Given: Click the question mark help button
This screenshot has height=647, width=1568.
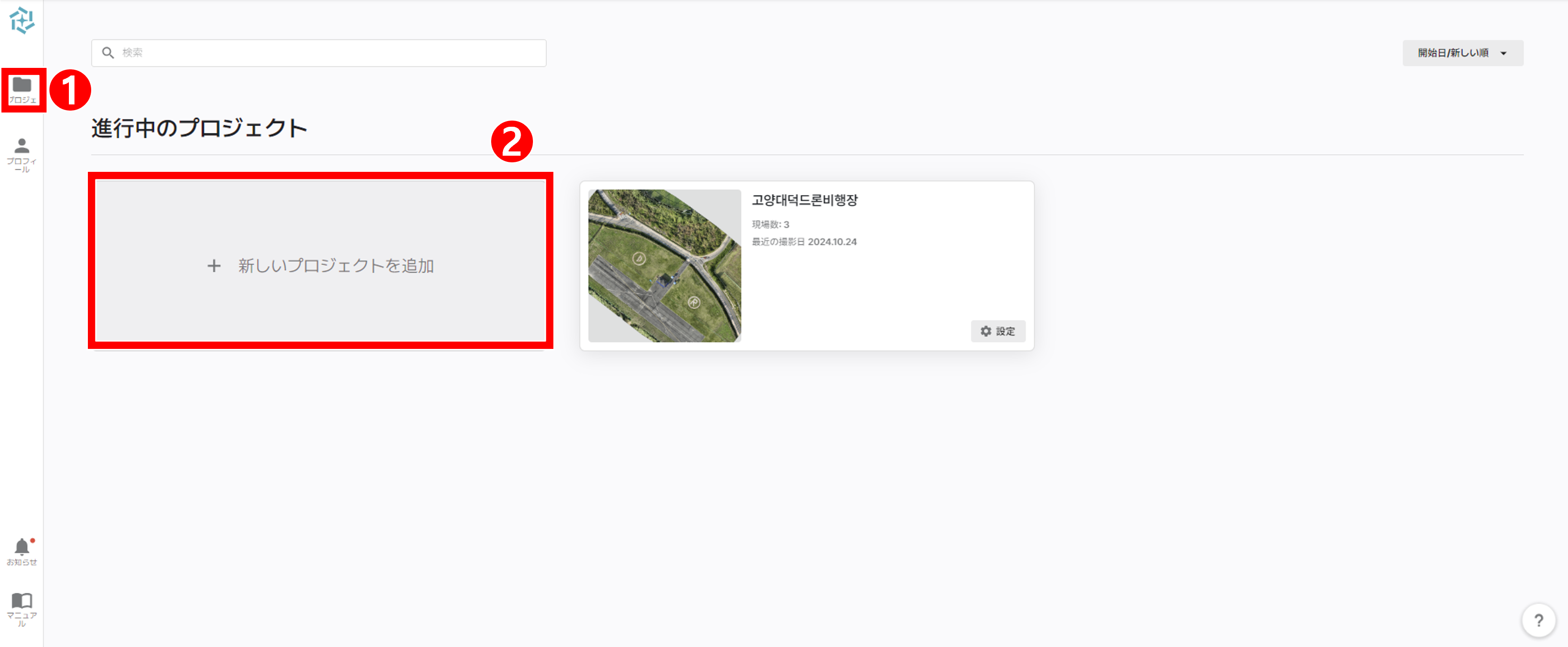Looking at the screenshot, I should click(x=1538, y=620).
